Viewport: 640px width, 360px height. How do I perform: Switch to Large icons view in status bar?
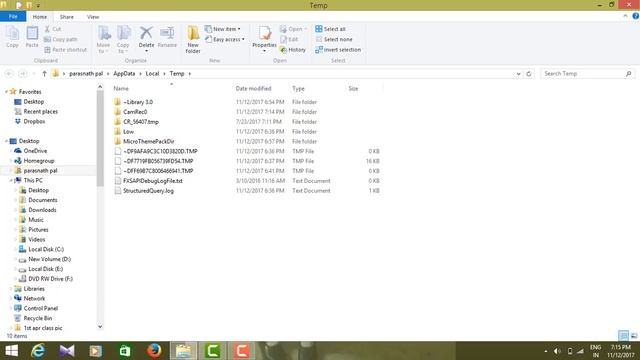click(x=634, y=336)
